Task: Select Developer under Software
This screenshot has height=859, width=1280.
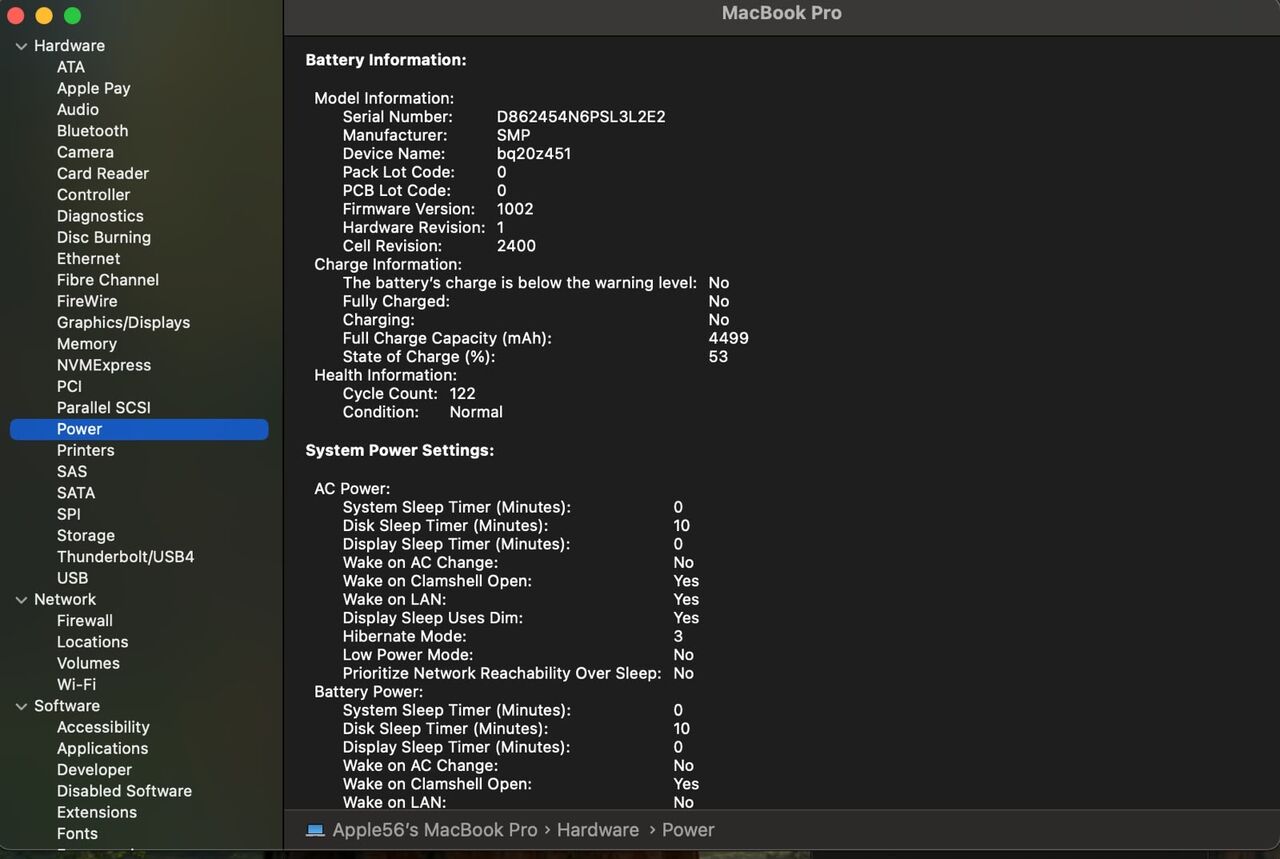Action: 94,770
